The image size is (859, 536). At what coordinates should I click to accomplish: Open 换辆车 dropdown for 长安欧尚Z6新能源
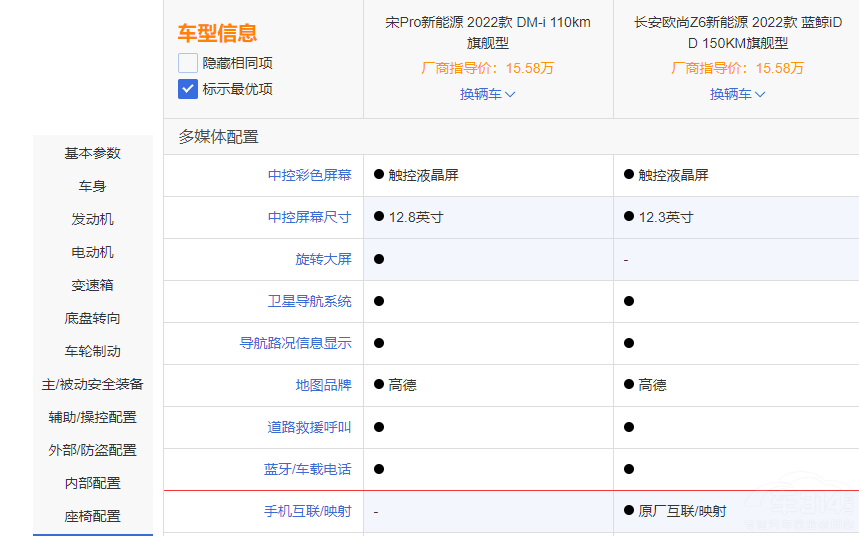(x=737, y=94)
